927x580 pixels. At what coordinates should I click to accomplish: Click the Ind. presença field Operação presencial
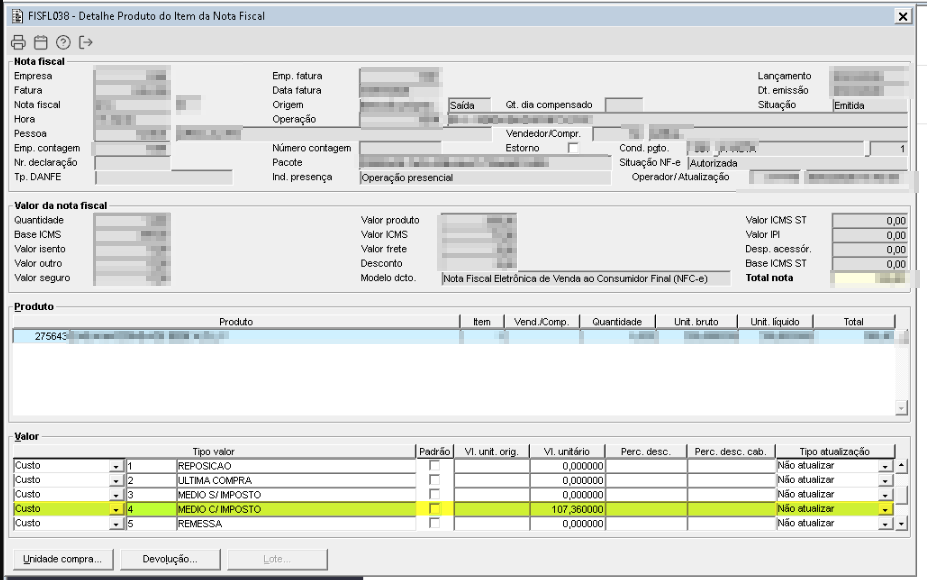pos(485,177)
